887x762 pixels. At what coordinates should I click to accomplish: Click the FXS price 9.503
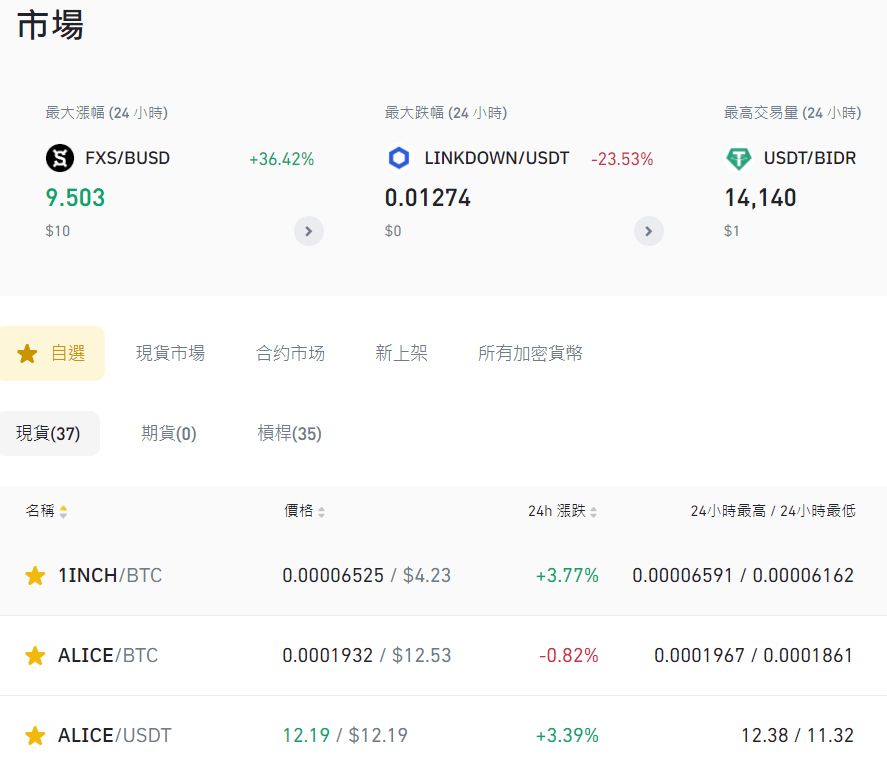click(x=75, y=198)
